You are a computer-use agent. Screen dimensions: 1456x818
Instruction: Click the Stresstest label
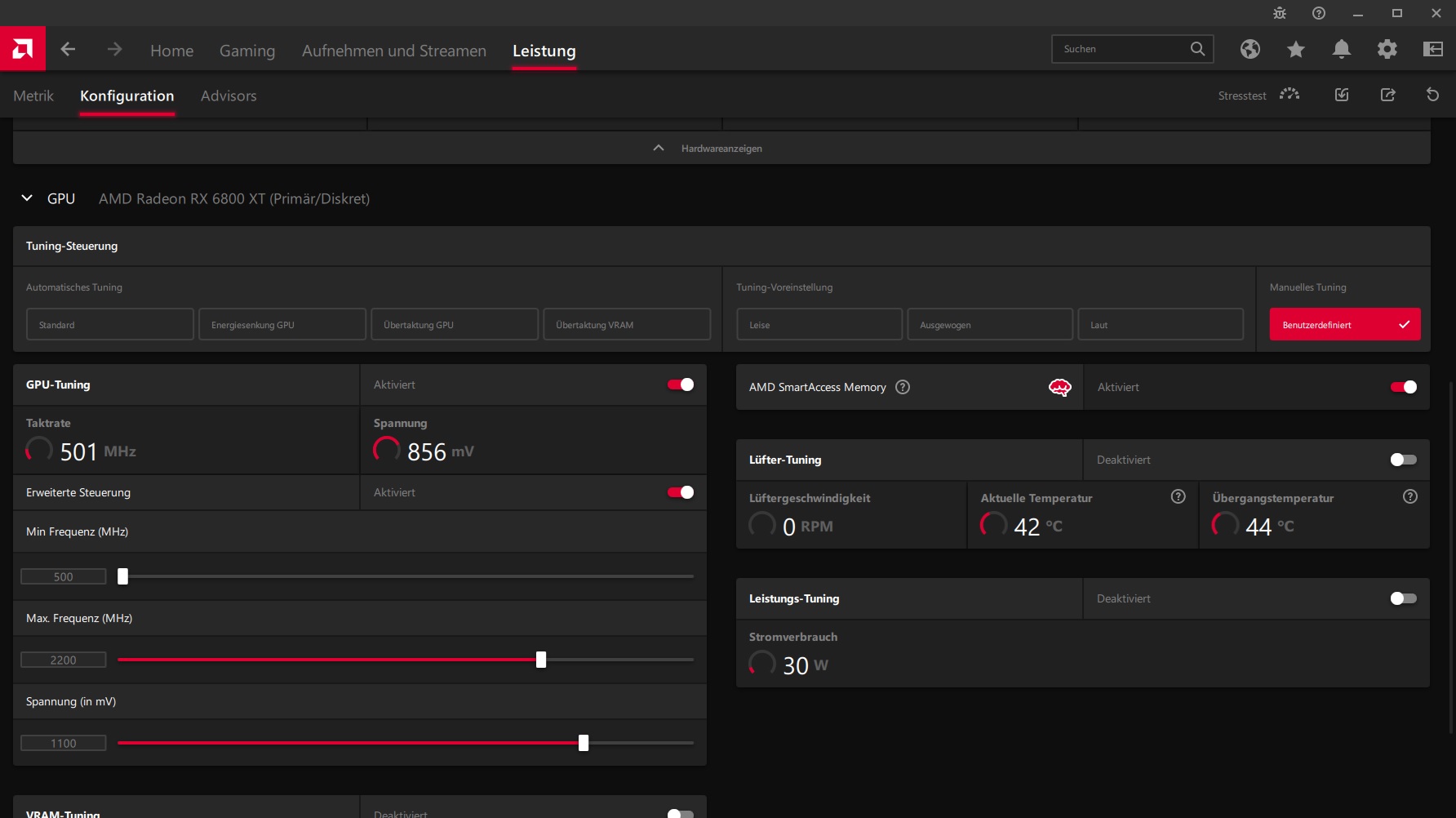1242,96
